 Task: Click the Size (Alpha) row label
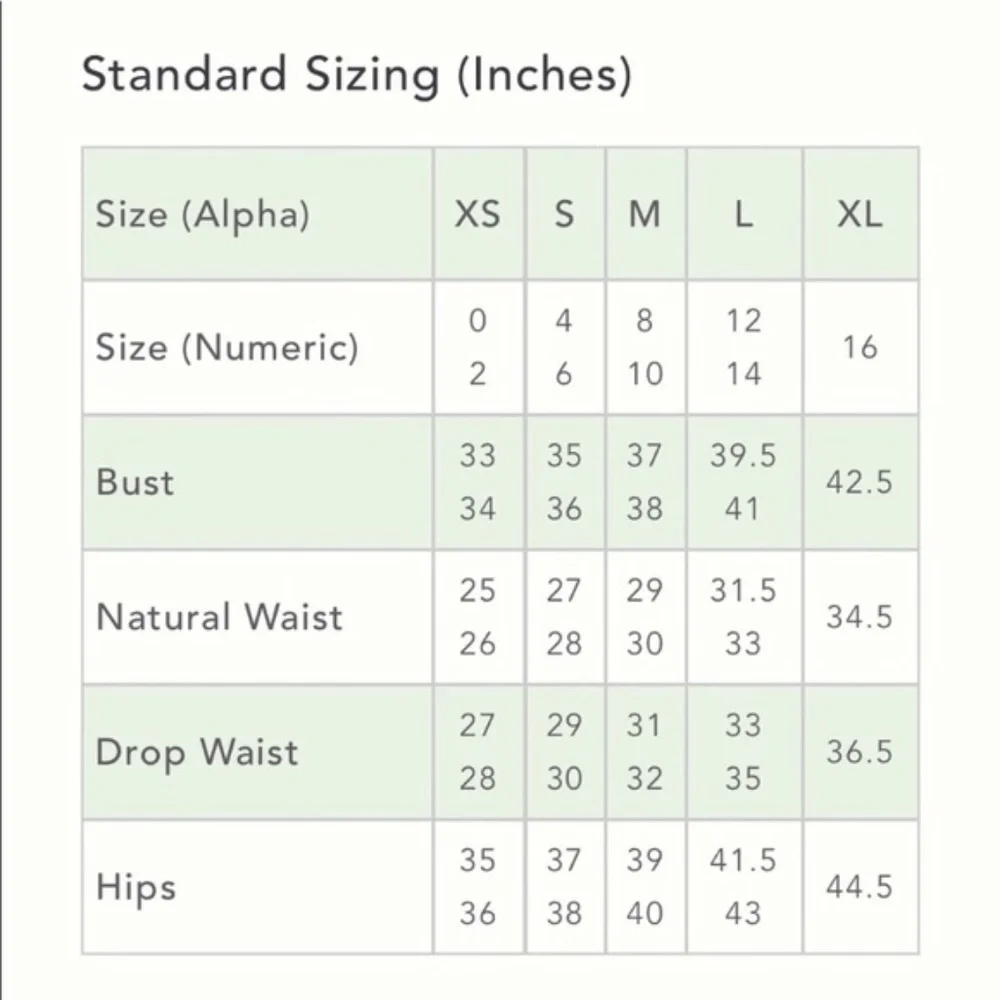pyautogui.click(x=202, y=214)
